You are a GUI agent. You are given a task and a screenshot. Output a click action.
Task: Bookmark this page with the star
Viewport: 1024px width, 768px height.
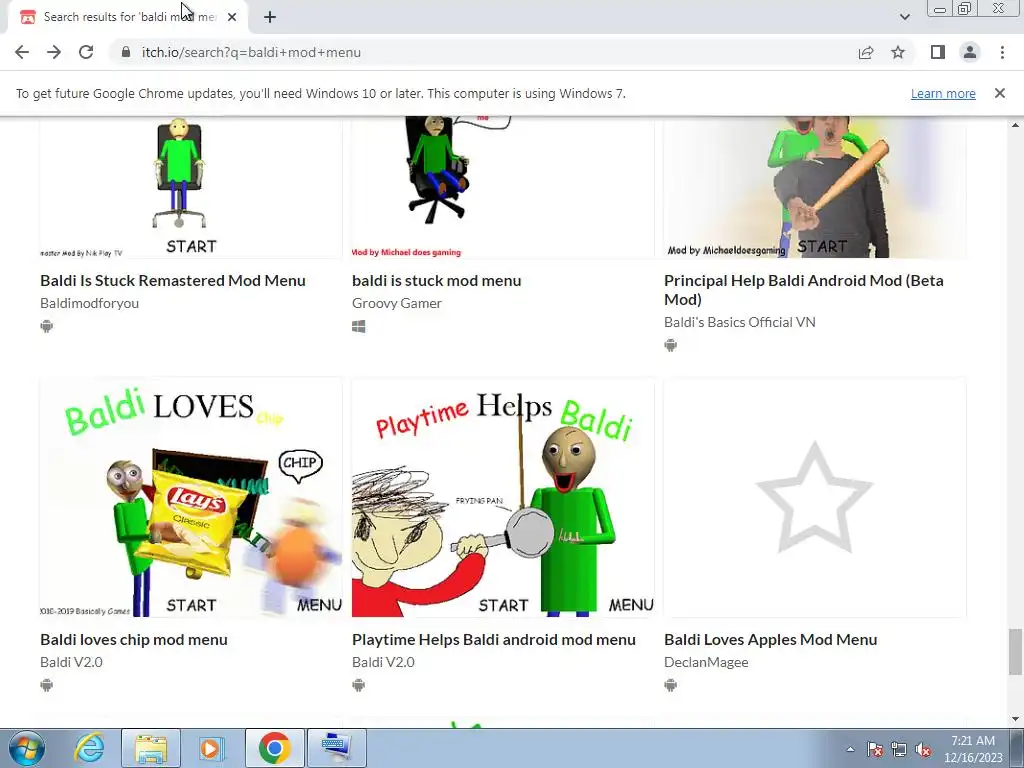[x=898, y=52]
